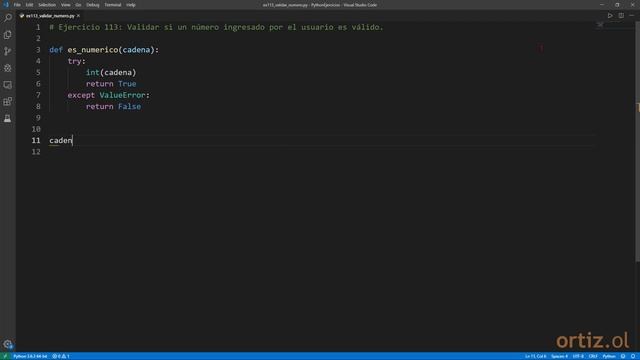Image resolution: width=640 pixels, height=360 pixels.
Task: Open the notifications bell in status bar
Action: pyautogui.click(x=633, y=356)
